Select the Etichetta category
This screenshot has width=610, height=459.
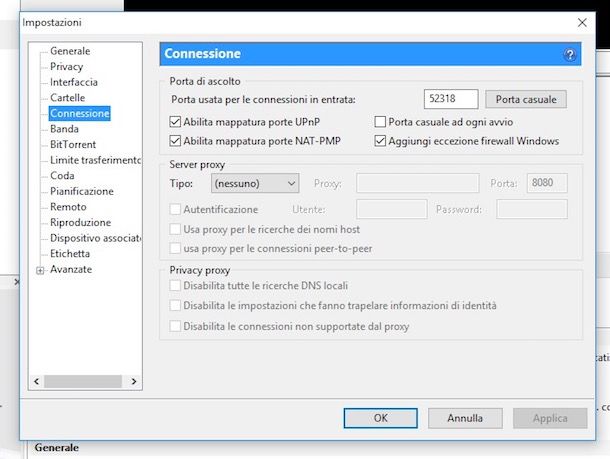70,253
